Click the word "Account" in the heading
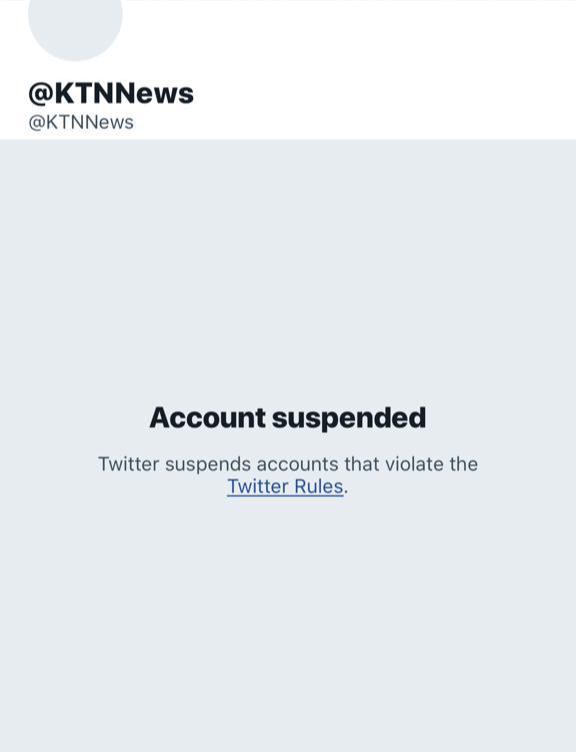Screen dimensions: 576x752 click(x=208, y=418)
